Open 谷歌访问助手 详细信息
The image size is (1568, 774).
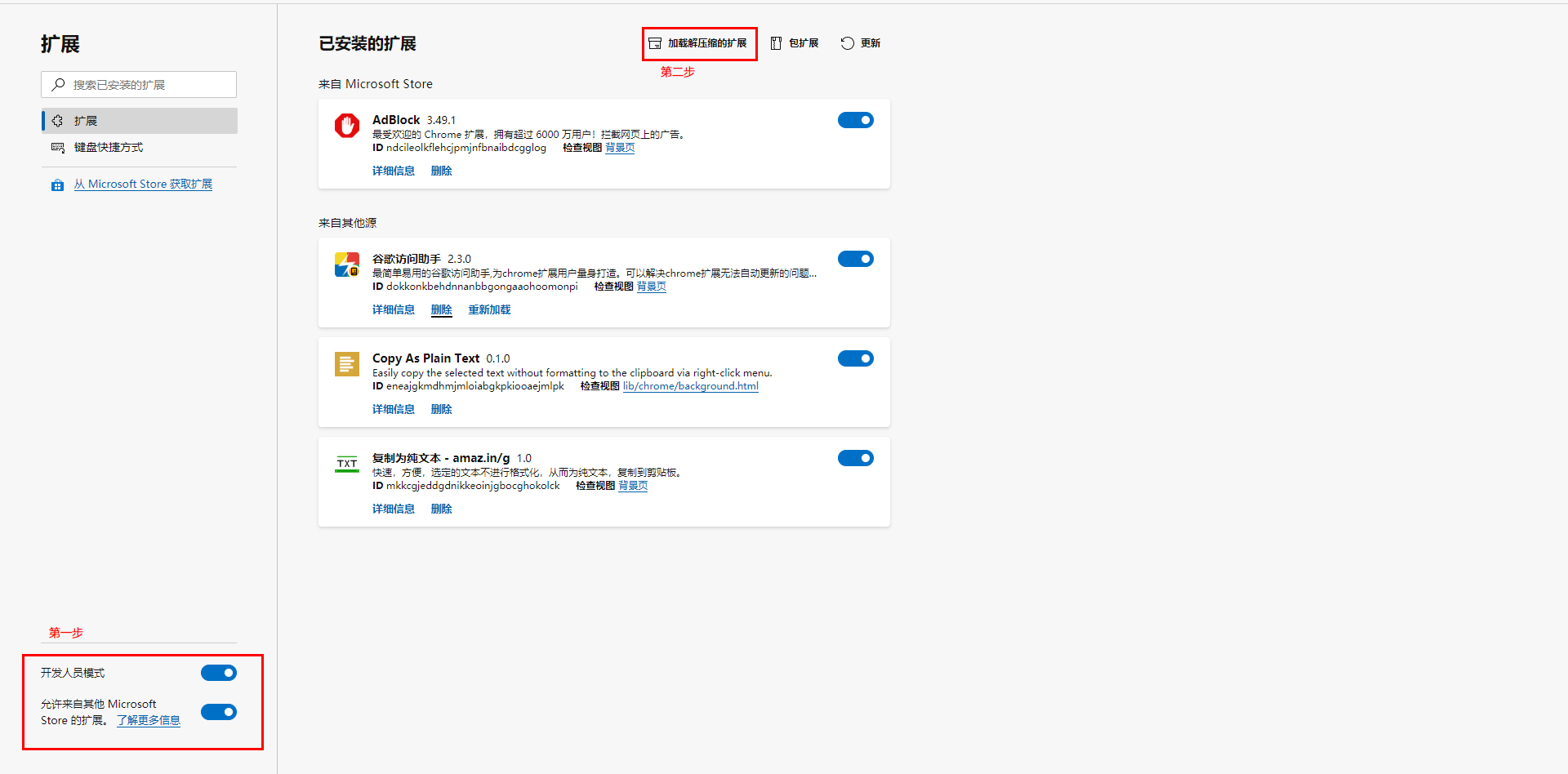pyautogui.click(x=394, y=309)
